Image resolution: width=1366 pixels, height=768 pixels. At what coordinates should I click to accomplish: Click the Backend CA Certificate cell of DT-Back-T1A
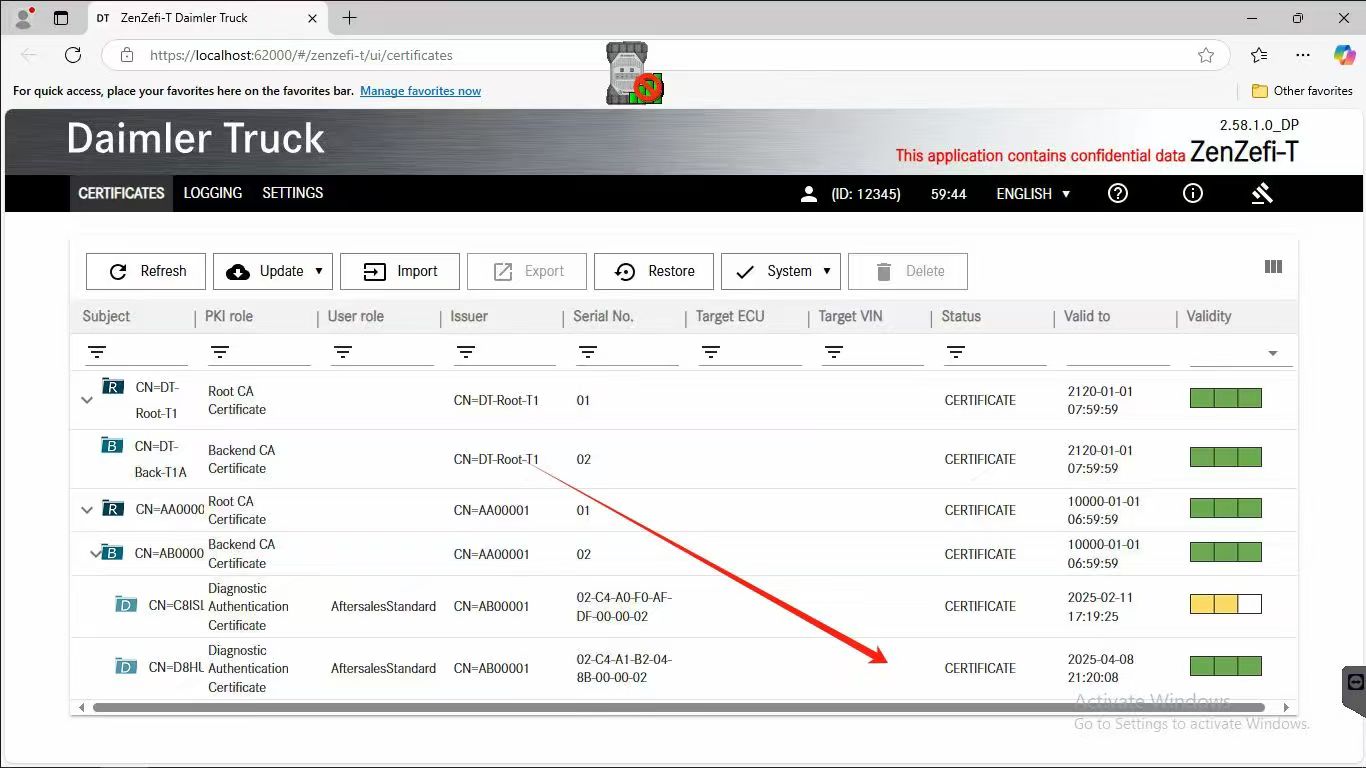tap(241, 459)
